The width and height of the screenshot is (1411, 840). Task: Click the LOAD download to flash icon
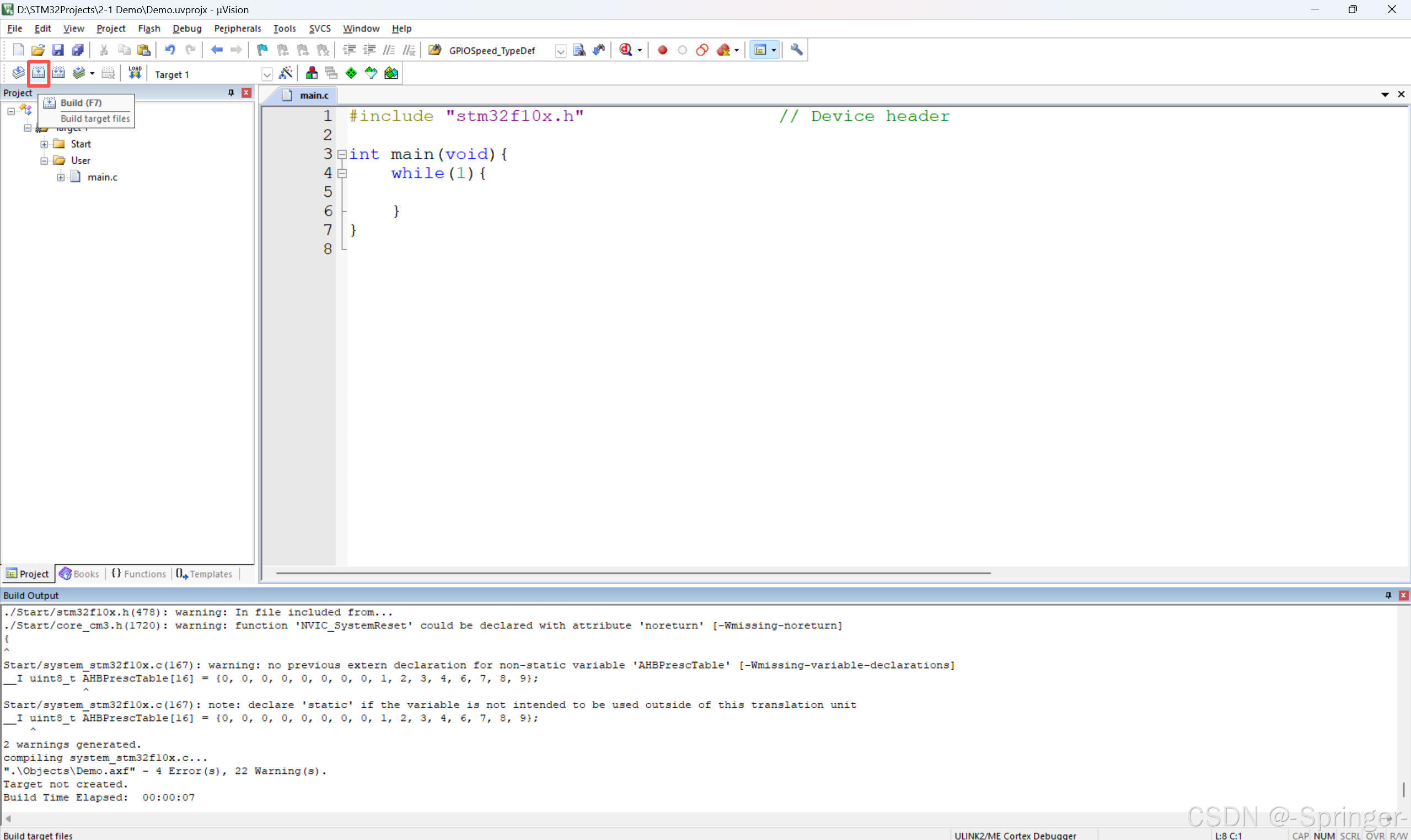click(x=135, y=73)
